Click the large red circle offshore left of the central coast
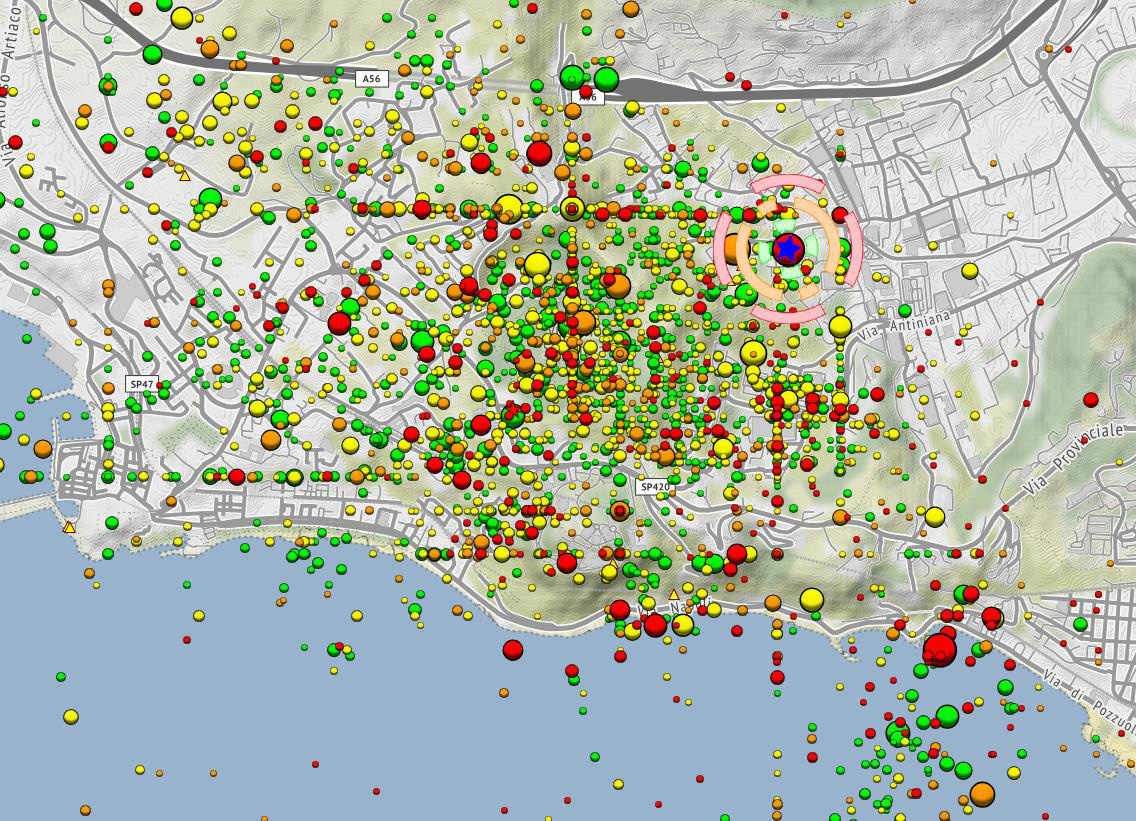The image size is (1136, 821). tap(513, 650)
